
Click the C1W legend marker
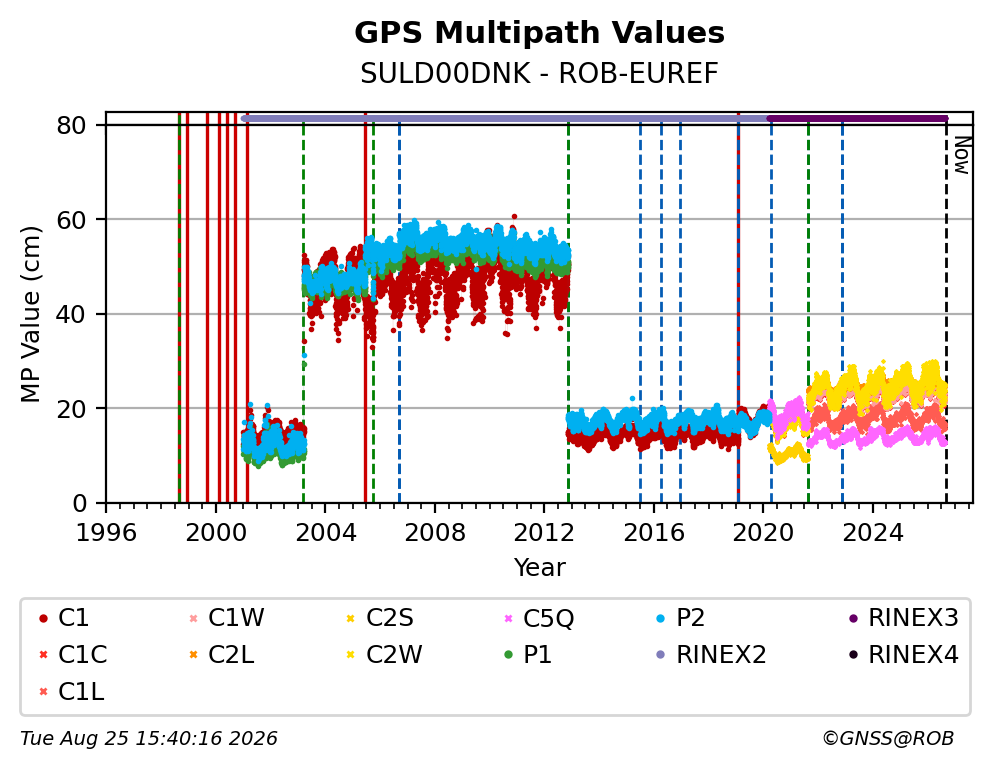[194, 618]
